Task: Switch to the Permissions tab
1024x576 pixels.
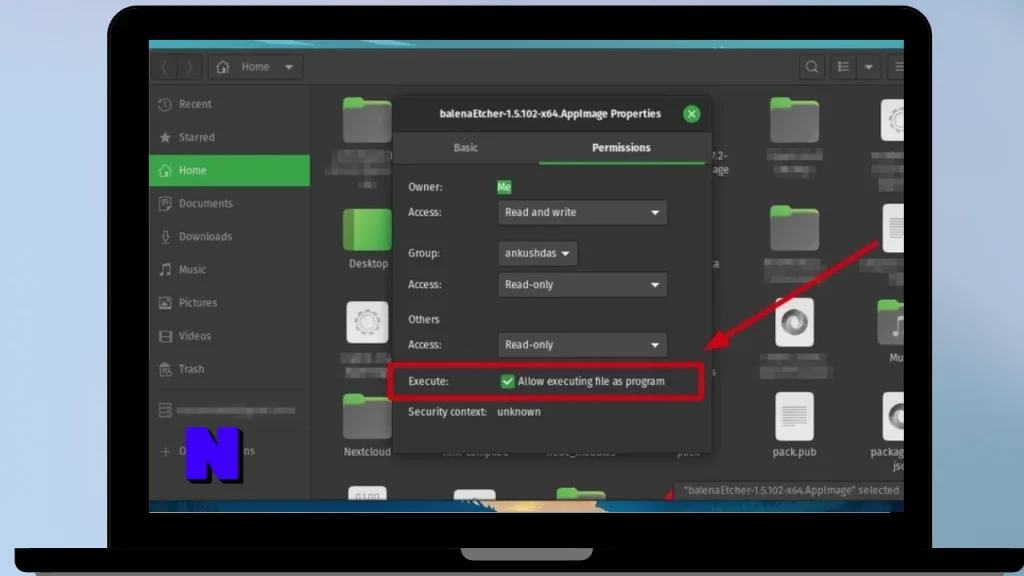Action: point(621,148)
